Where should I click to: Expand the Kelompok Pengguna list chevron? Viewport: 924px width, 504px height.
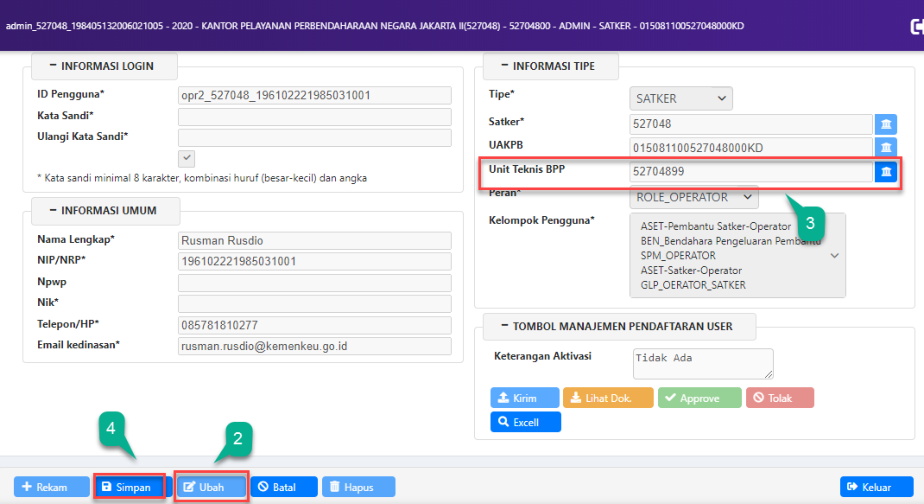(x=834, y=256)
